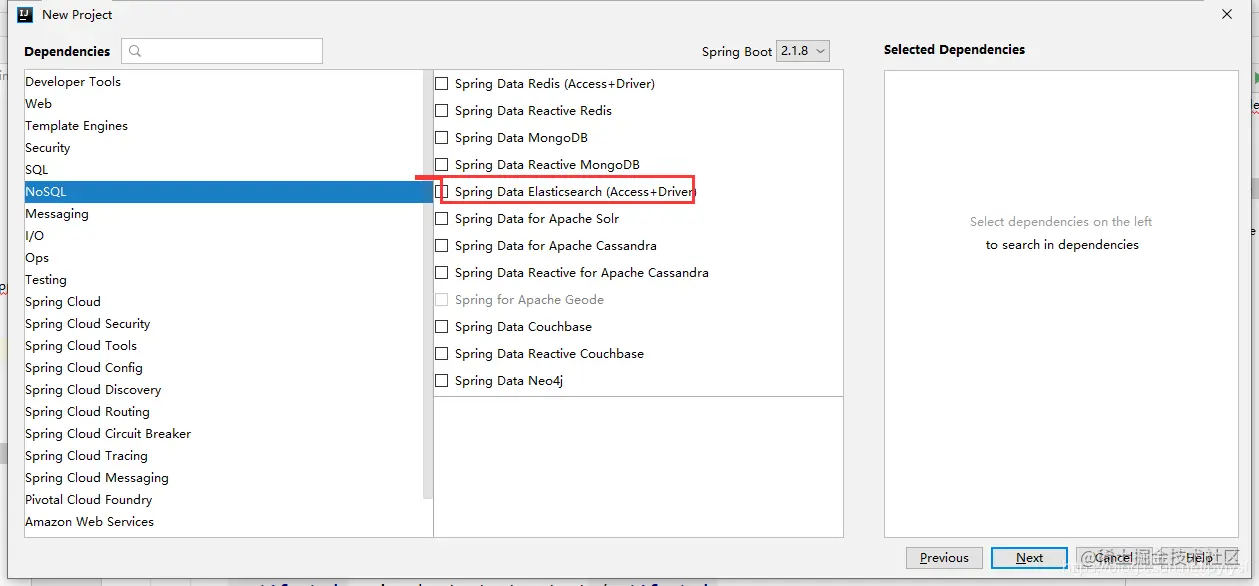Check Spring Data for Apache Solr
This screenshot has height=586, width=1259.
(x=441, y=219)
